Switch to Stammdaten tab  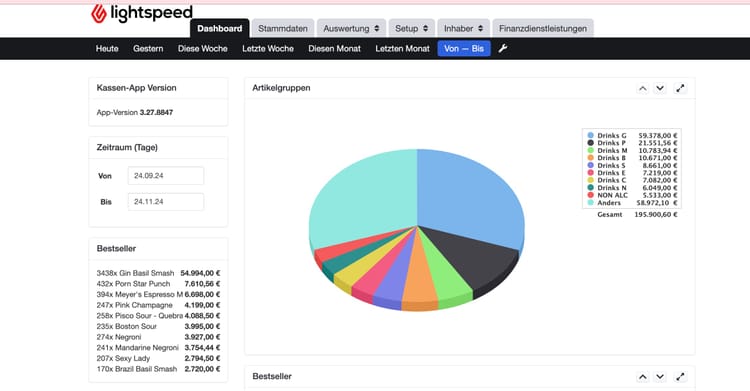click(x=283, y=28)
